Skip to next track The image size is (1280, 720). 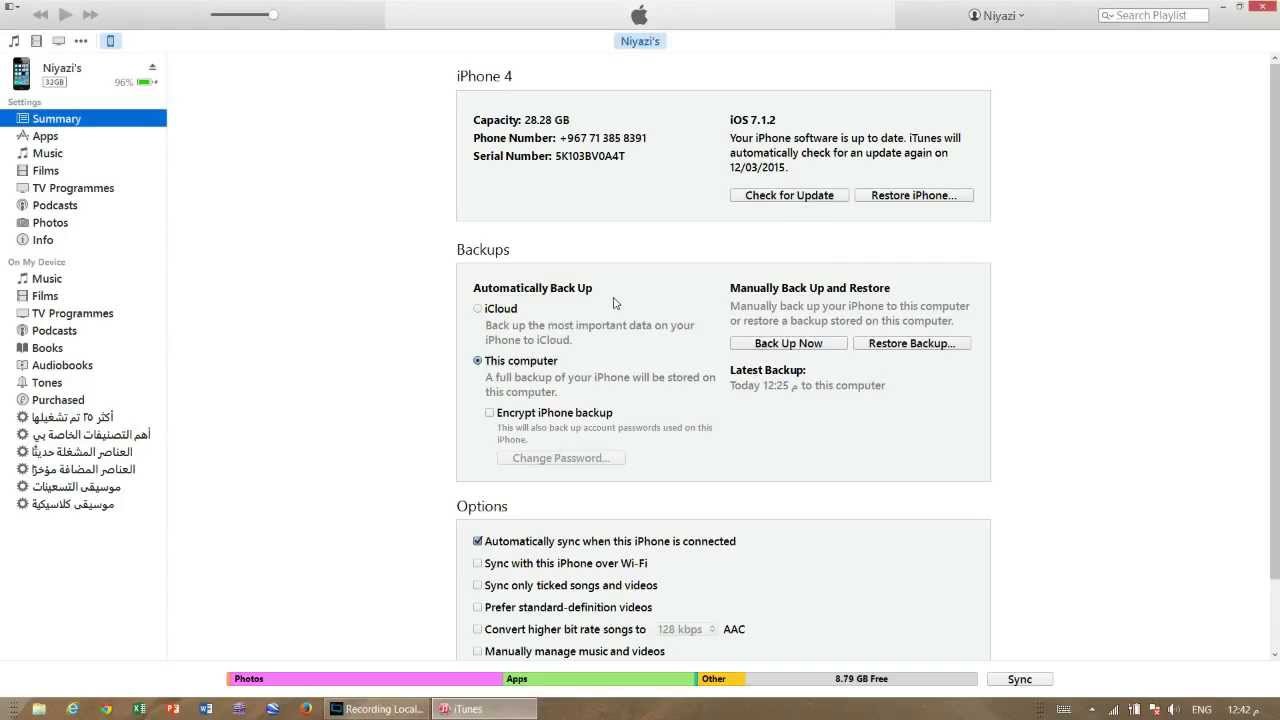tap(90, 14)
